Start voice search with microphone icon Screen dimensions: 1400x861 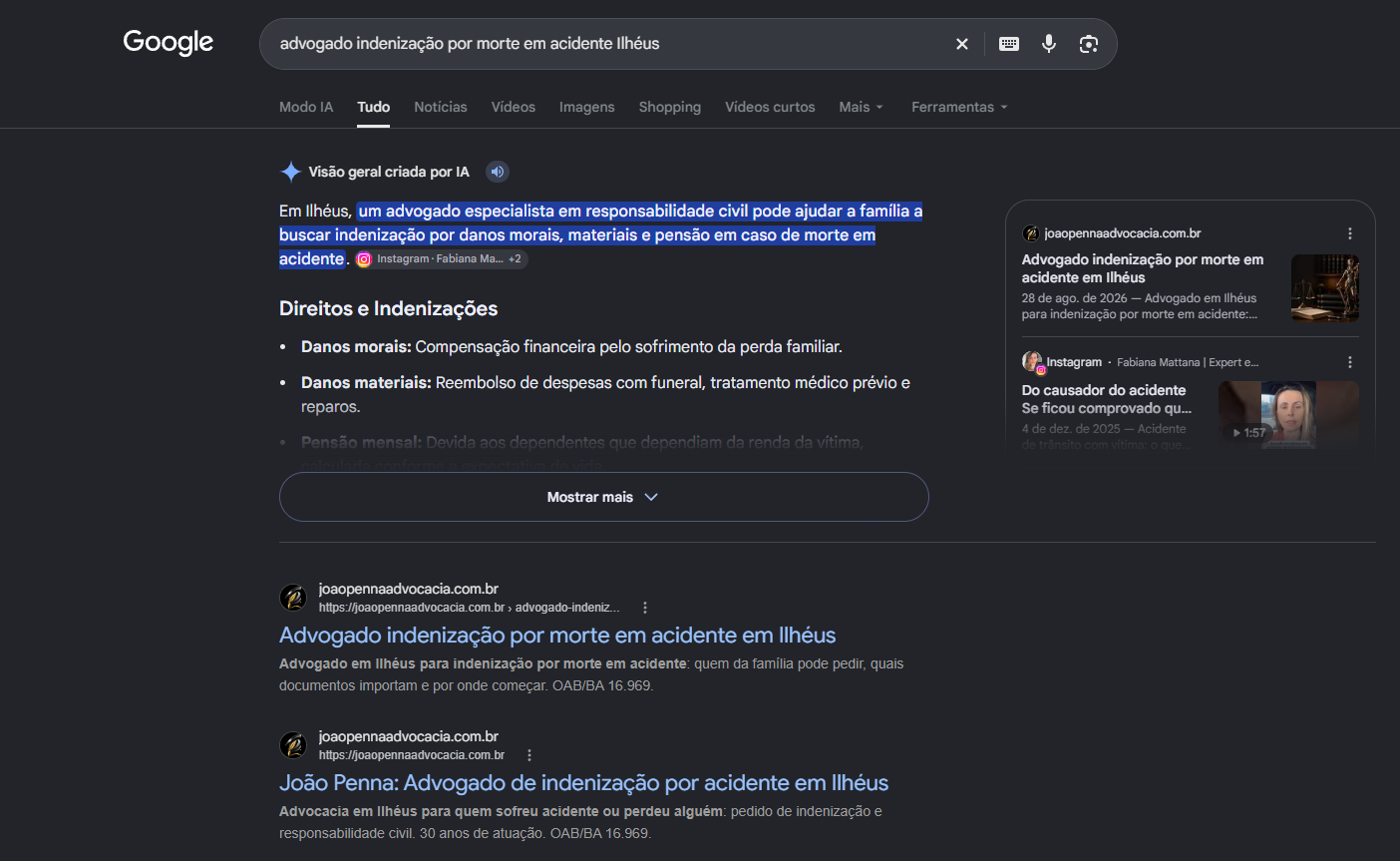[1049, 44]
